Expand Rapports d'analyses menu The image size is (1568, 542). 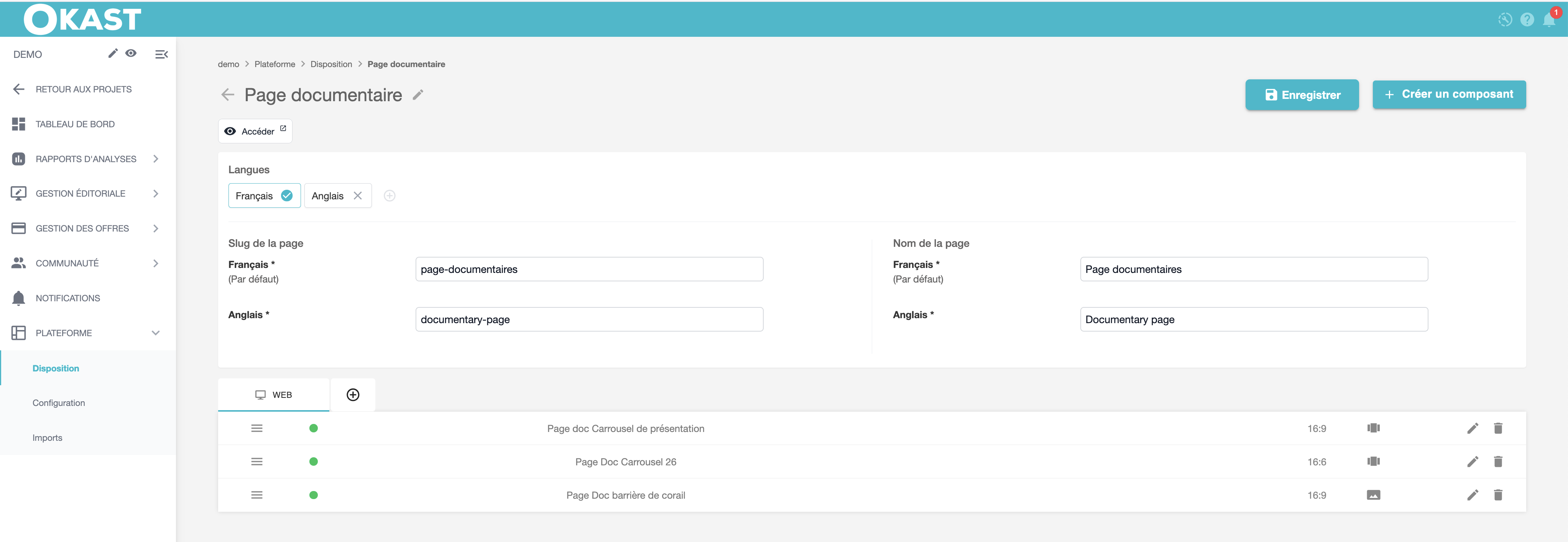[x=85, y=159]
